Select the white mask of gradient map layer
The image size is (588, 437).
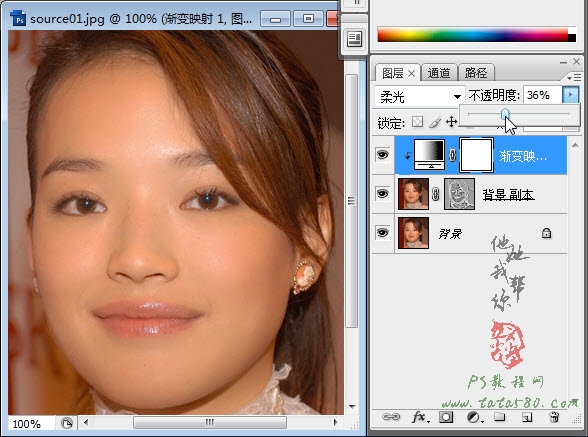(x=476, y=155)
